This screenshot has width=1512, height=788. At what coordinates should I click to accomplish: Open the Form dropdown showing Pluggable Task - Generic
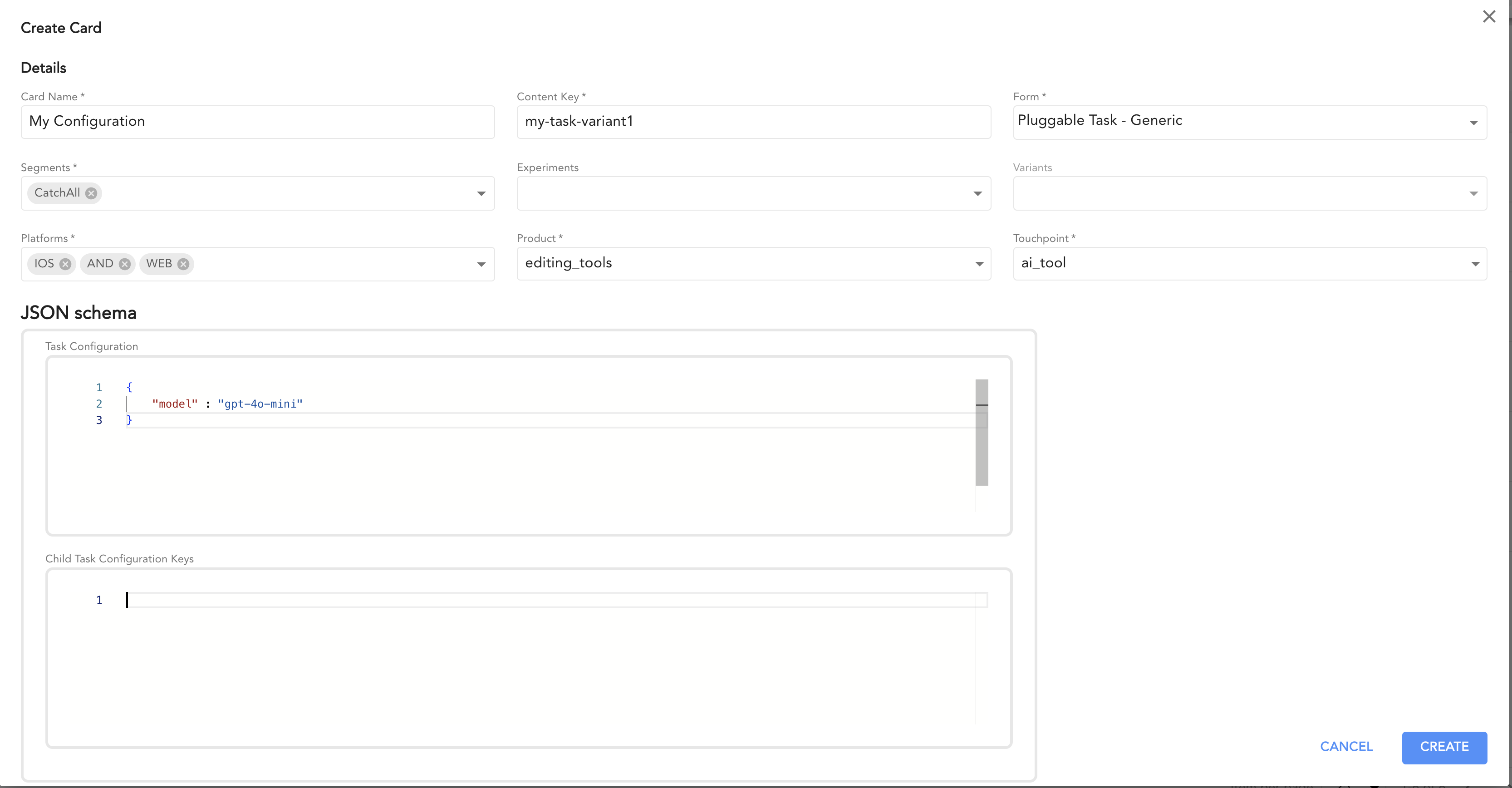(1474, 123)
